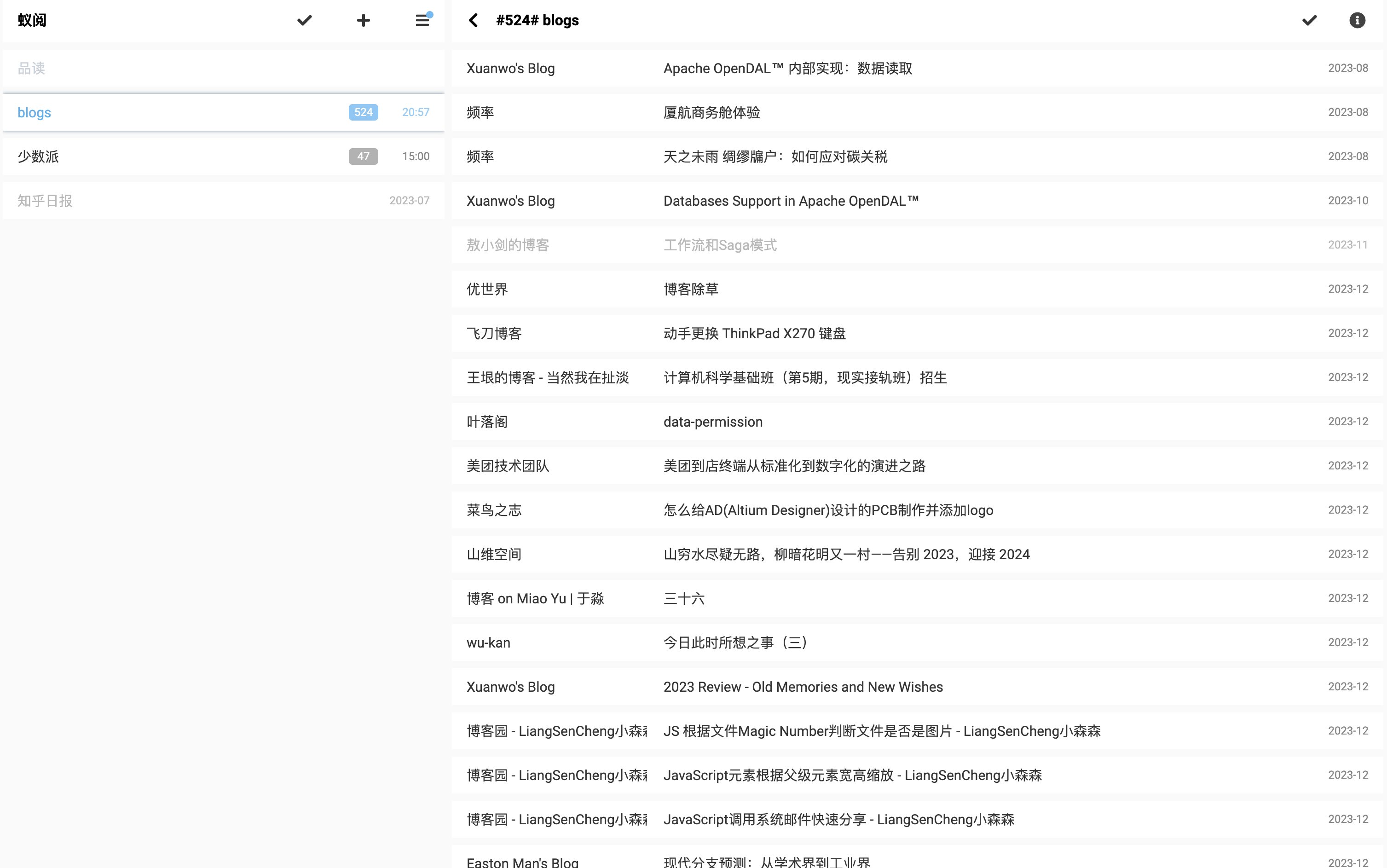Click the 15:00 timestamp on 少数派
This screenshot has height=868, width=1387.
pos(416,157)
